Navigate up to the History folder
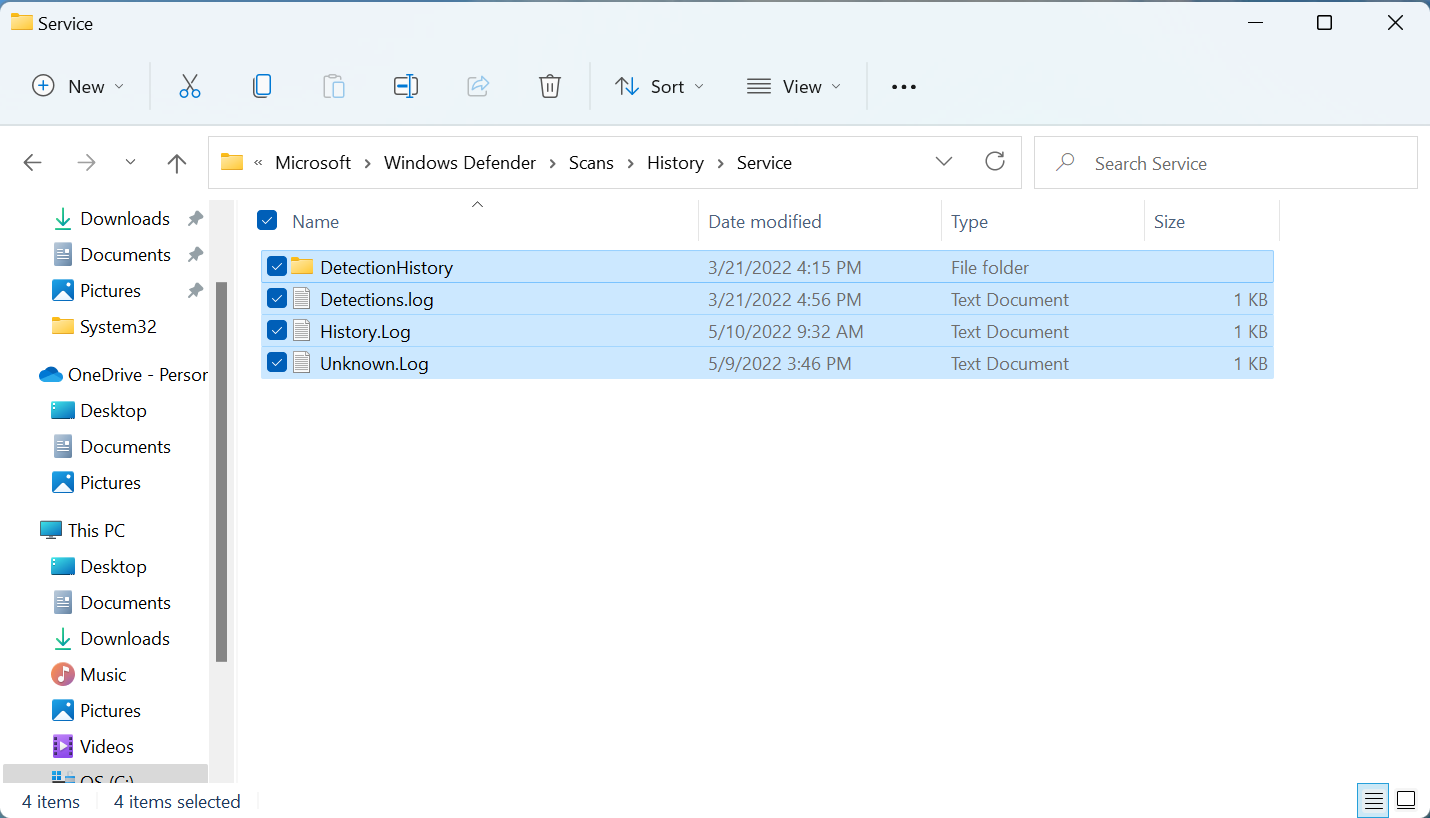 (176, 162)
